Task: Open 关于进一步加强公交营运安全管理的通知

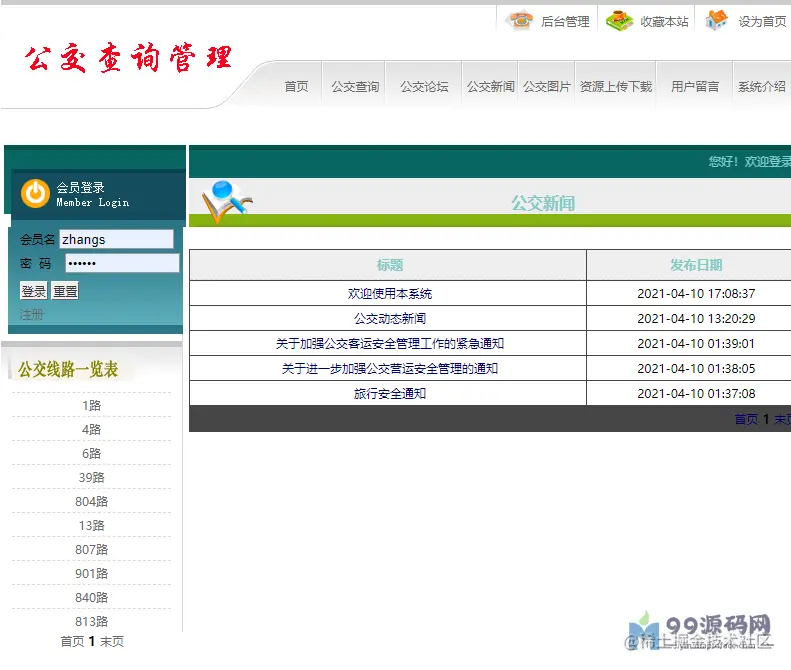Action: click(x=389, y=369)
